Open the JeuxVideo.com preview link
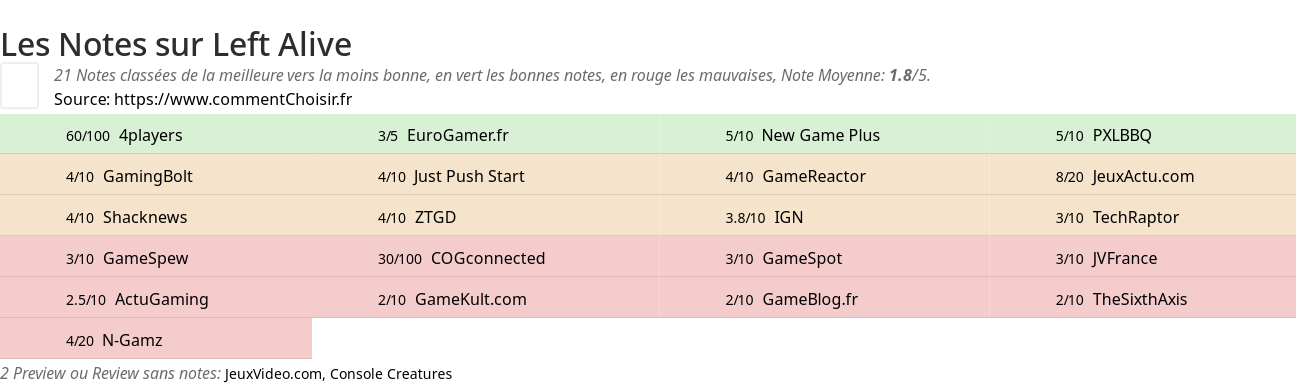This screenshot has height=384, width=1296. tap(274, 374)
